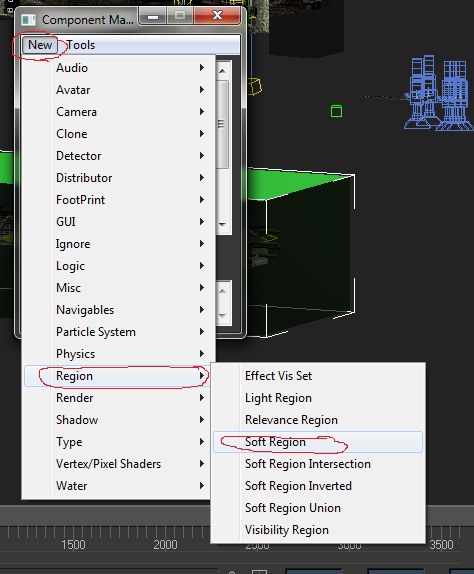Click the scrollbar thumb in the upper list

point(222,124)
